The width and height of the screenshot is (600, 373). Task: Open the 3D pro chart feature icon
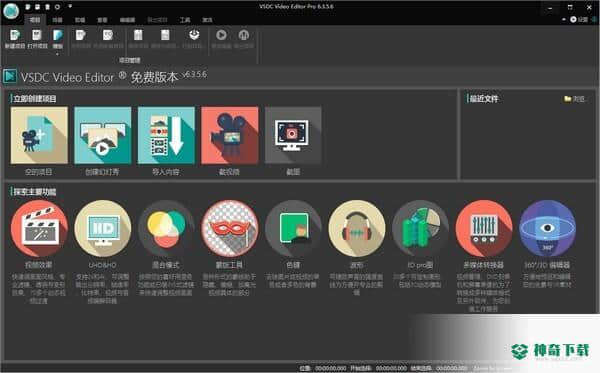pos(420,228)
